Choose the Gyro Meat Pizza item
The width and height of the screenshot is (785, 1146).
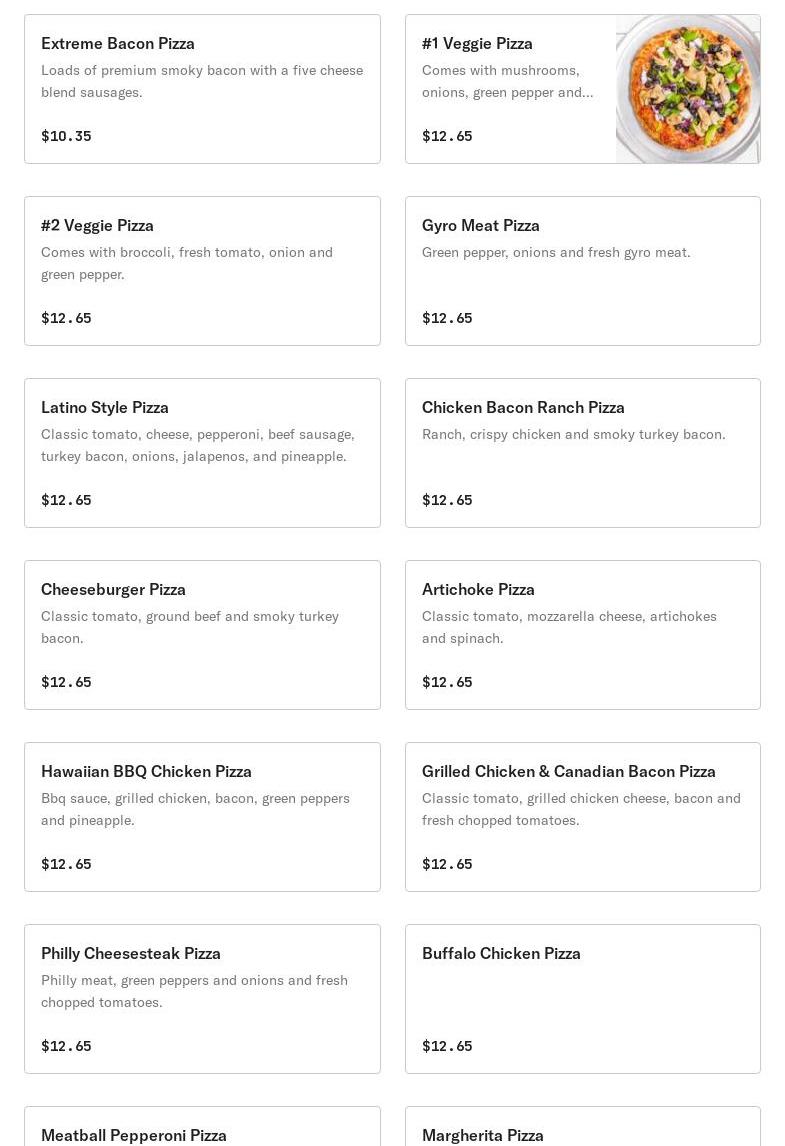pyautogui.click(x=583, y=271)
